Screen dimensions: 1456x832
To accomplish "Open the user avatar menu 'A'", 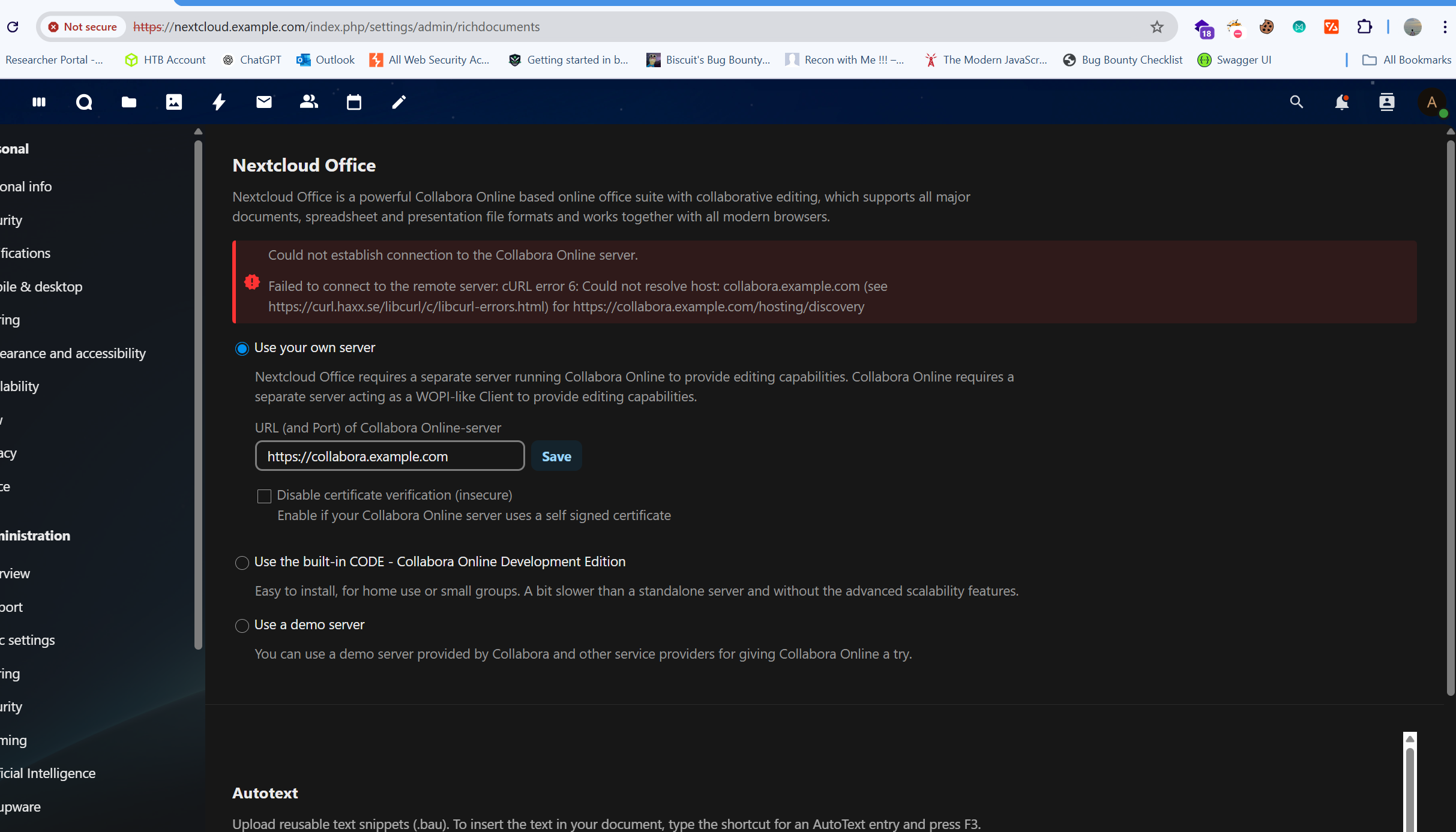I will click(x=1432, y=103).
